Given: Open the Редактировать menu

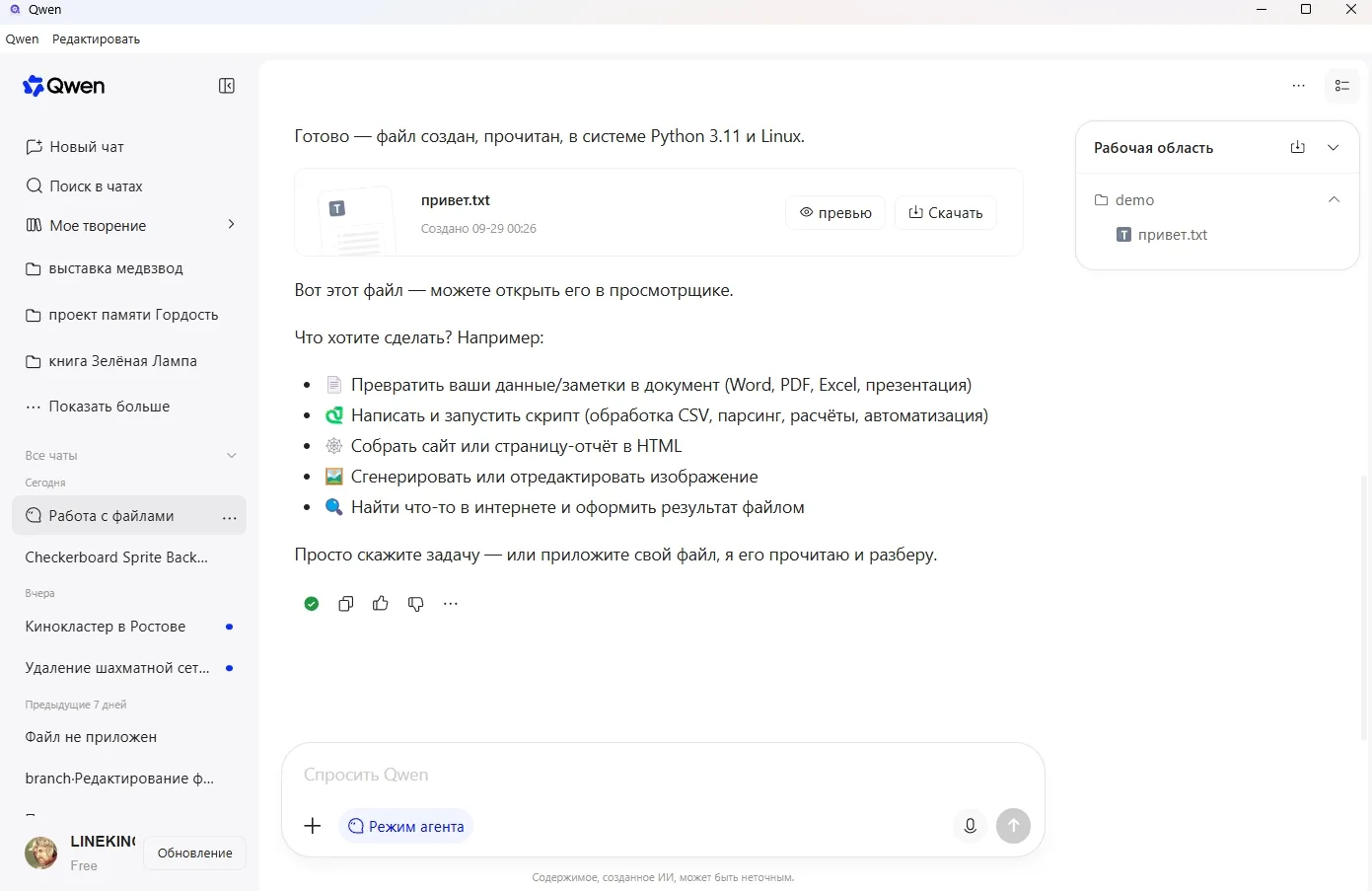Looking at the screenshot, I should pyautogui.click(x=96, y=39).
